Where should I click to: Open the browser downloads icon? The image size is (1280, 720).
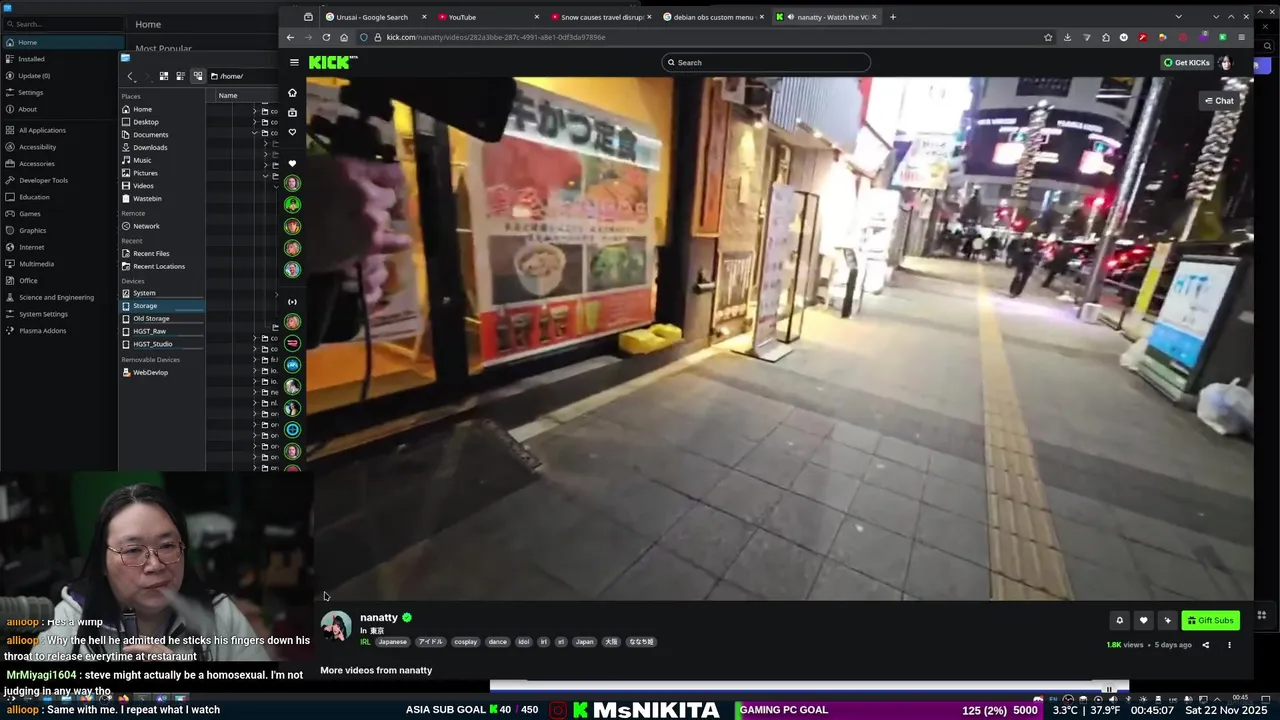point(1067,37)
